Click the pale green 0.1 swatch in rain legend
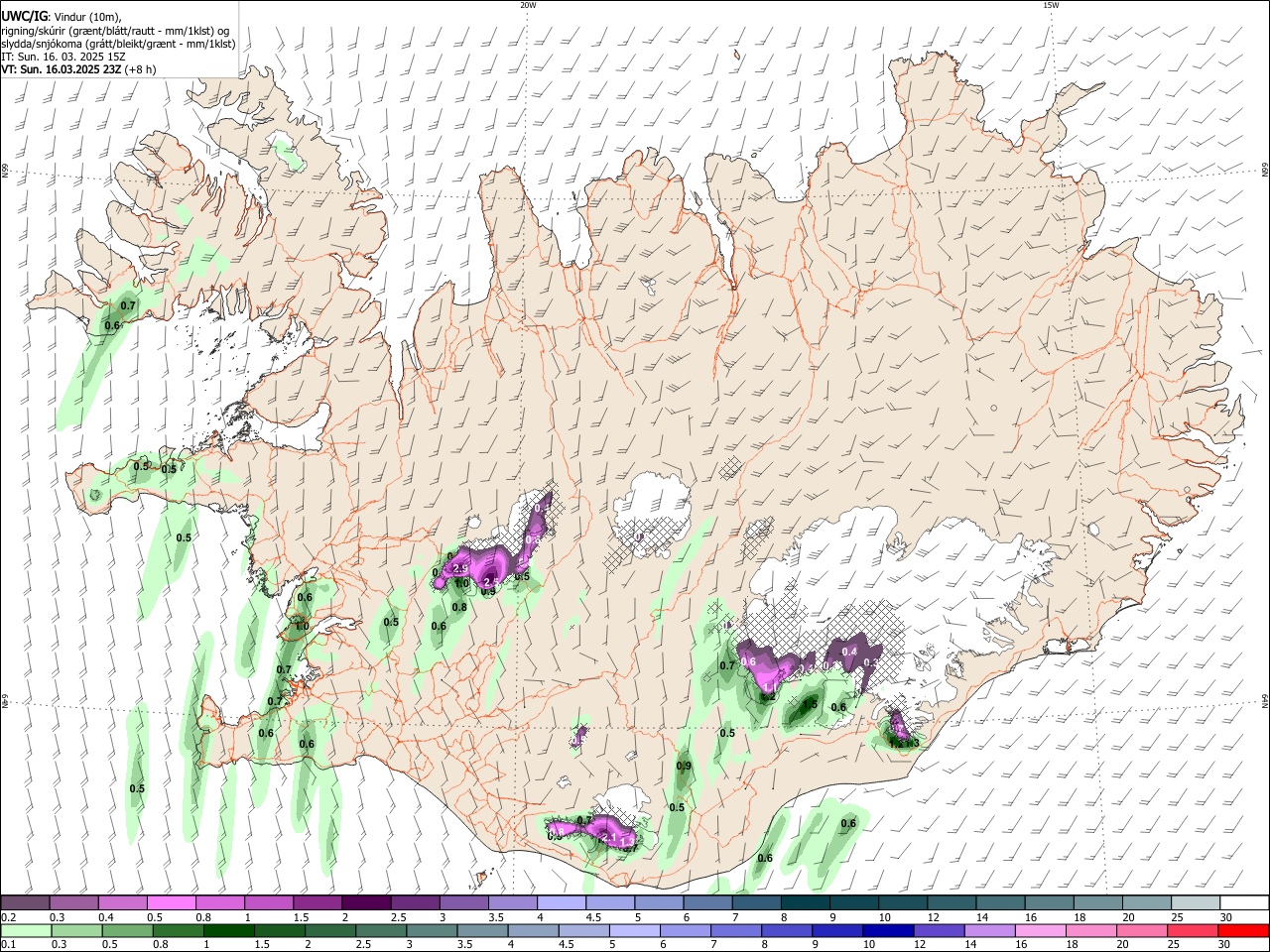This screenshot has width=1270, height=952. pos(26,930)
